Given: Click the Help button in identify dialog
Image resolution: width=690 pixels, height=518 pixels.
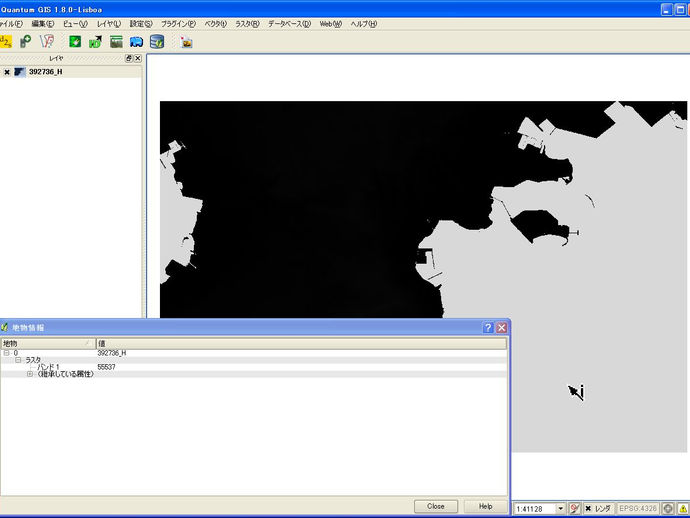Looking at the screenshot, I should pyautogui.click(x=485, y=506).
